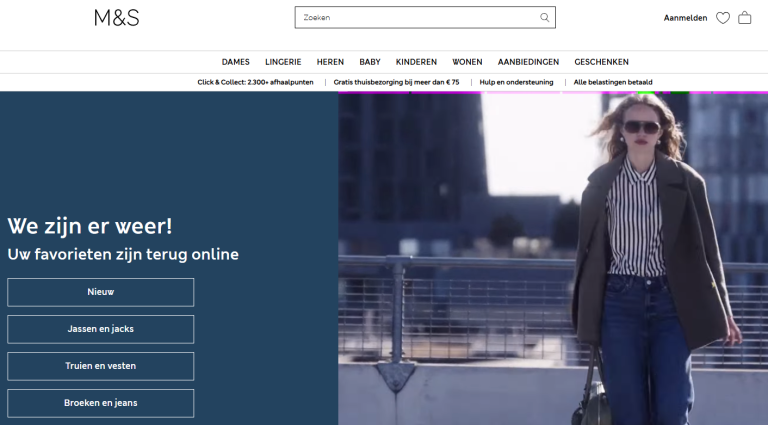Viewport: 768px width, 425px height.
Task: Click the search magnifier icon
Action: click(544, 17)
